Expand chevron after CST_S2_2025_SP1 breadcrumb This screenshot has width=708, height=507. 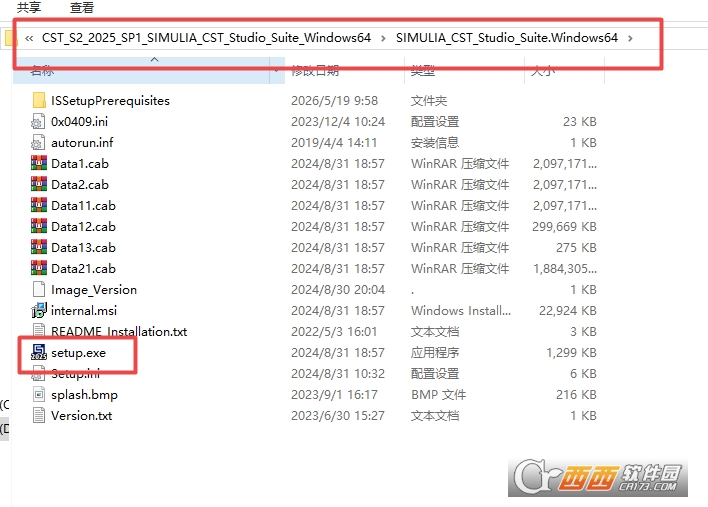[x=383, y=38]
